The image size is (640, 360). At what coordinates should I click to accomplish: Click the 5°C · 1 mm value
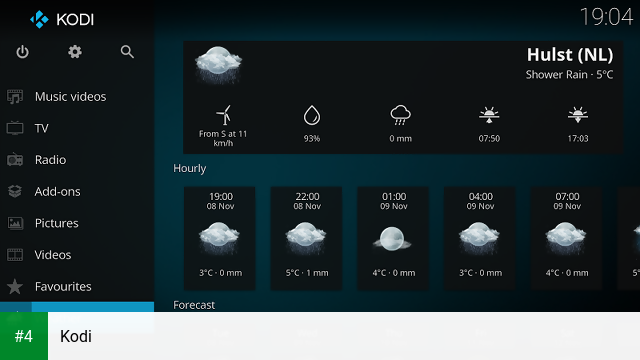[307, 273]
